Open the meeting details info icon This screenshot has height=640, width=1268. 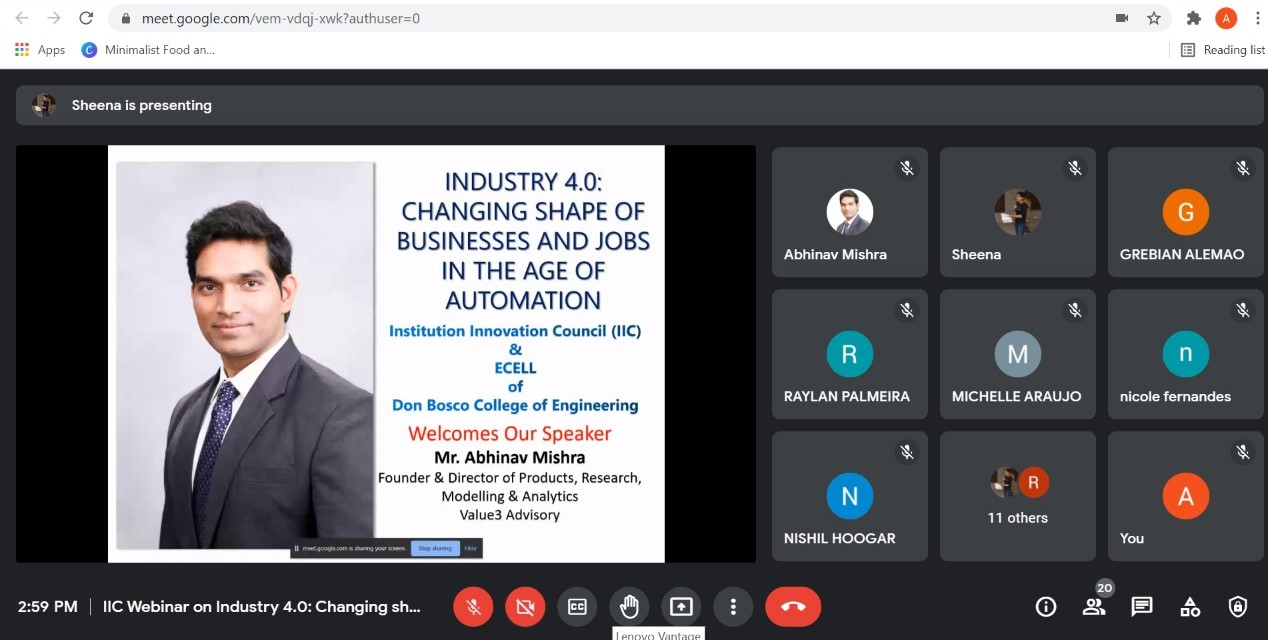(x=1046, y=606)
